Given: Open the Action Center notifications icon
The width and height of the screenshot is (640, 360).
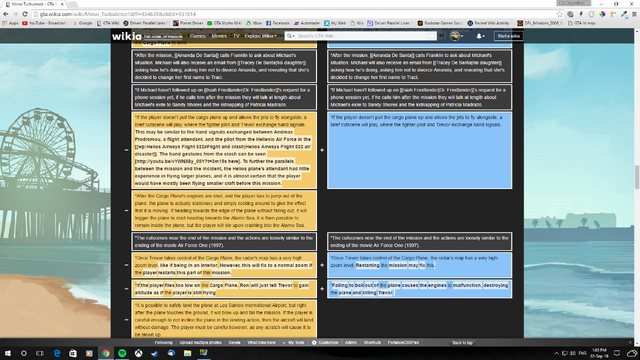Looking at the screenshot, I should 617,353.
